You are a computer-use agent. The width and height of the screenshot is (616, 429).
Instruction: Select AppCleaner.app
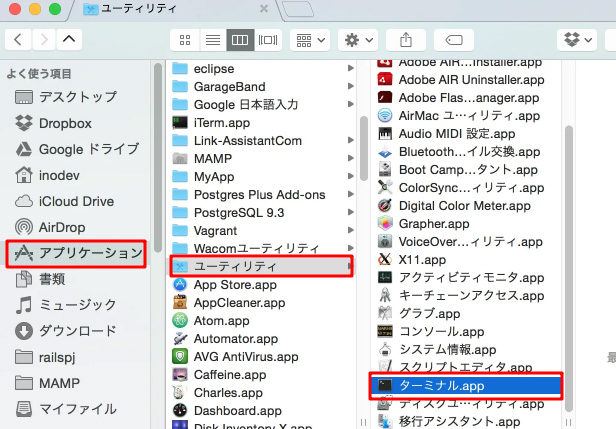262,302
